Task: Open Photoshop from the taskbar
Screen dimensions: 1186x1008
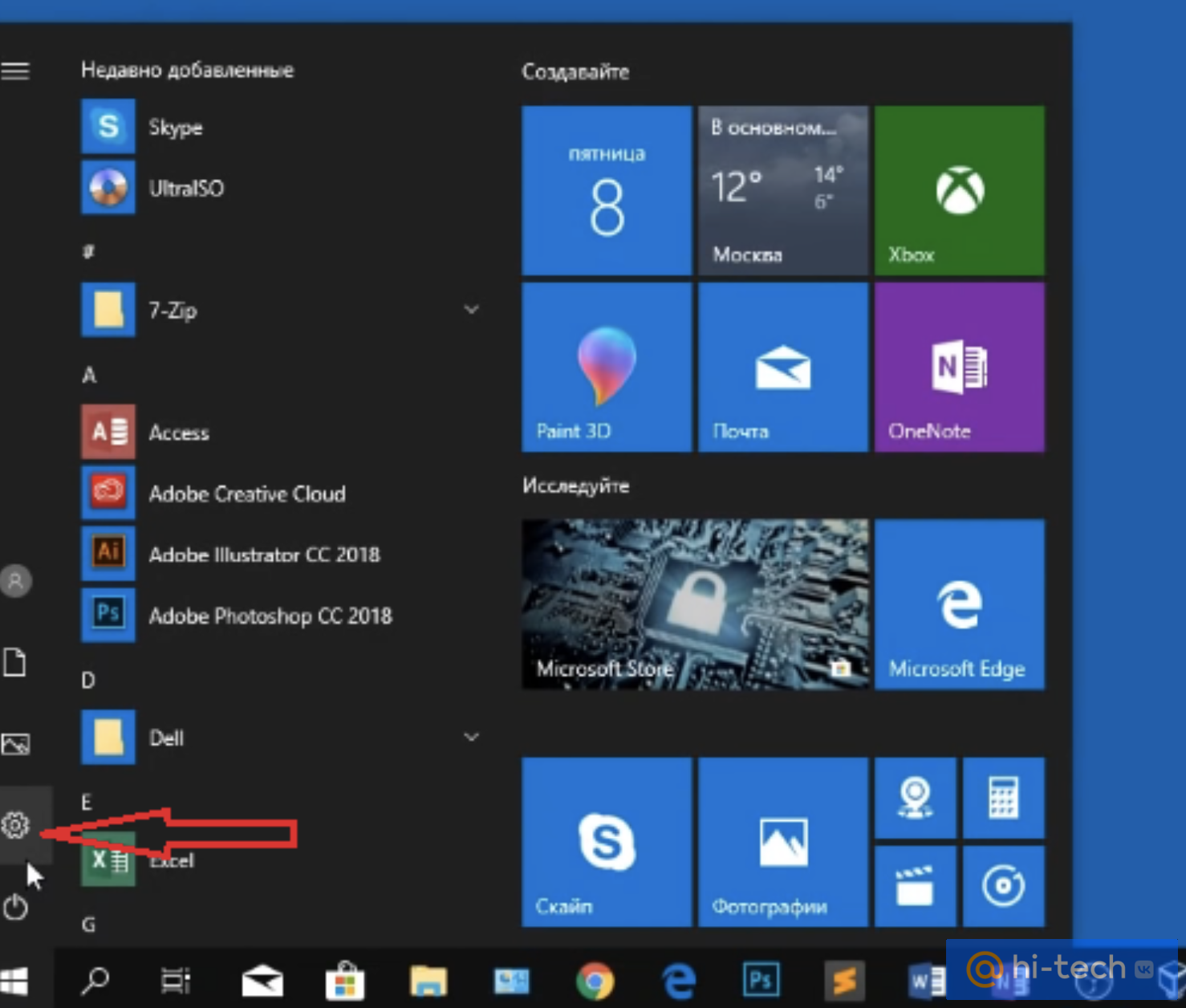Action: click(x=761, y=980)
